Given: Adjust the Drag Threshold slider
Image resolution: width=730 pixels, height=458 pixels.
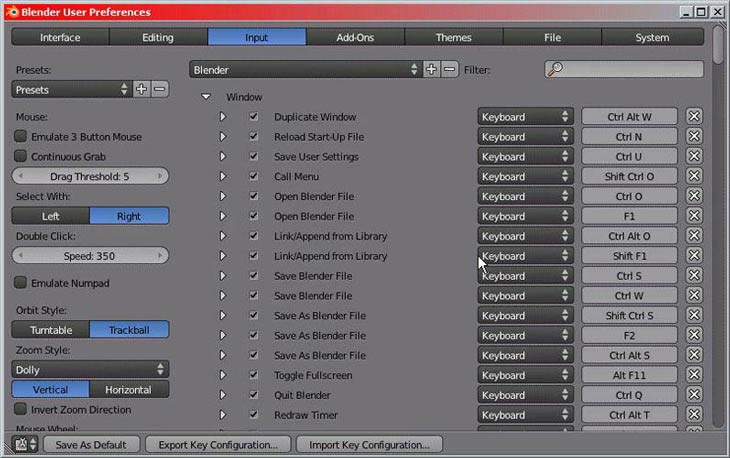Looking at the screenshot, I should tap(90, 176).
